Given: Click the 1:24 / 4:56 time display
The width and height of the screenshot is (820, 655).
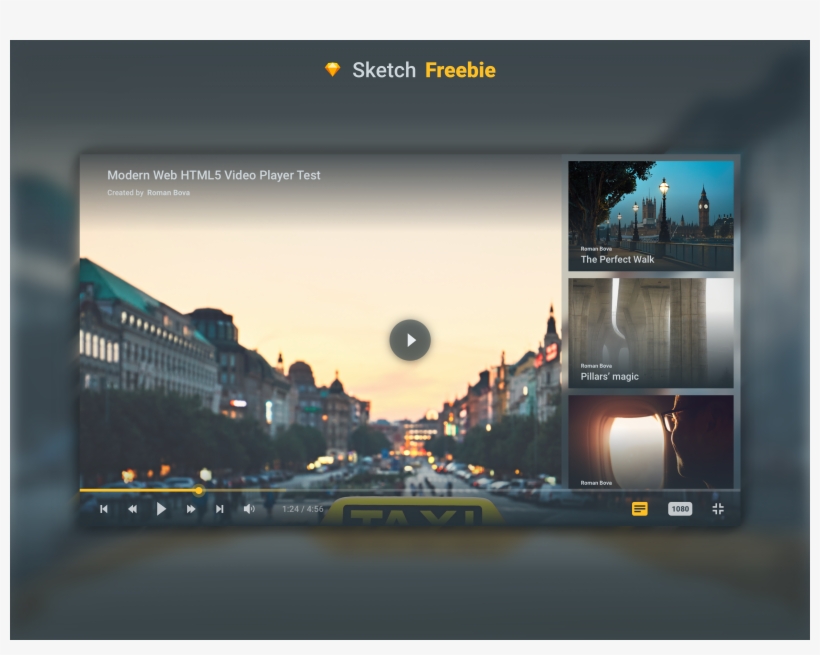Looking at the screenshot, I should 303,509.
